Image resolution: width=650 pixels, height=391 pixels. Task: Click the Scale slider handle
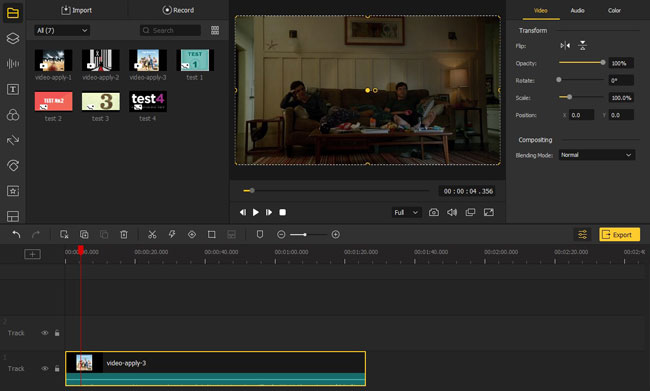click(x=570, y=97)
